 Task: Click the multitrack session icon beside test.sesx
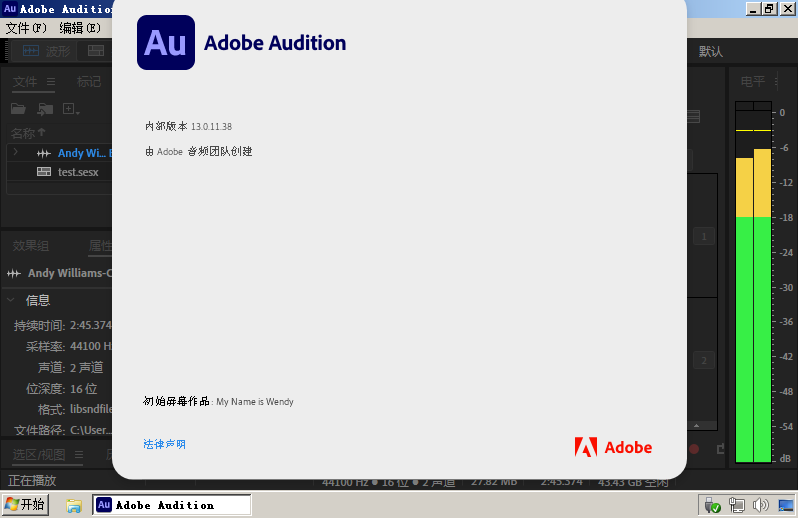(44, 172)
